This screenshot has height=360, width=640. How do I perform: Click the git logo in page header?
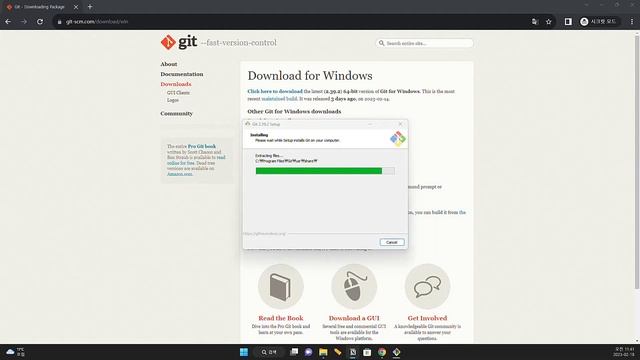coord(179,42)
